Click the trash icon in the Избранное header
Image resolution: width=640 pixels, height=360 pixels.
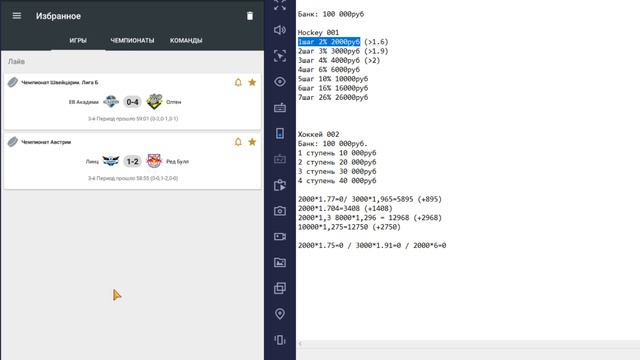tap(250, 16)
